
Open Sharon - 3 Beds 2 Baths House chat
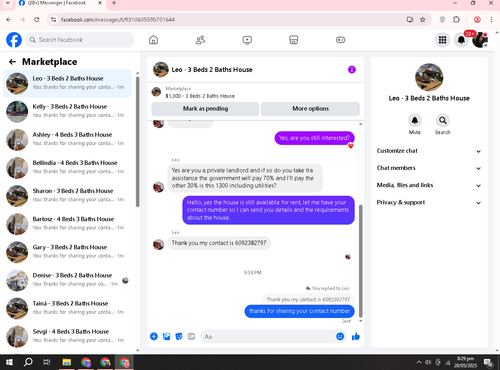[67, 196]
